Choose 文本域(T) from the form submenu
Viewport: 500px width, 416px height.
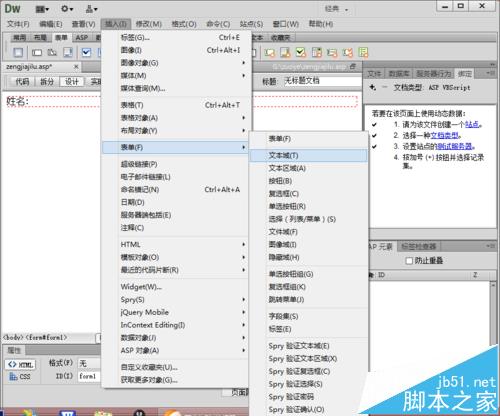click(308, 155)
